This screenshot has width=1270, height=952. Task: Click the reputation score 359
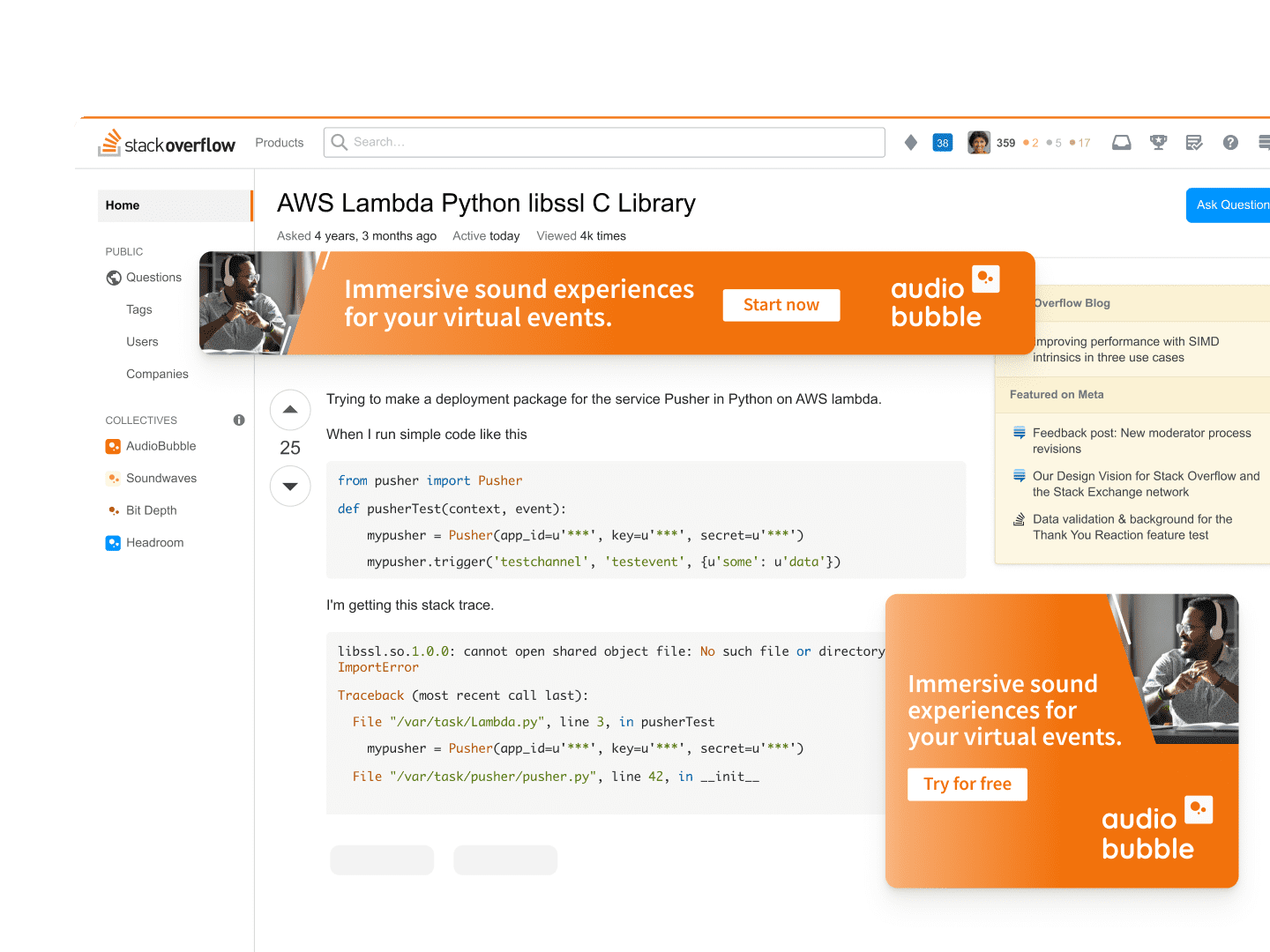(x=1005, y=143)
